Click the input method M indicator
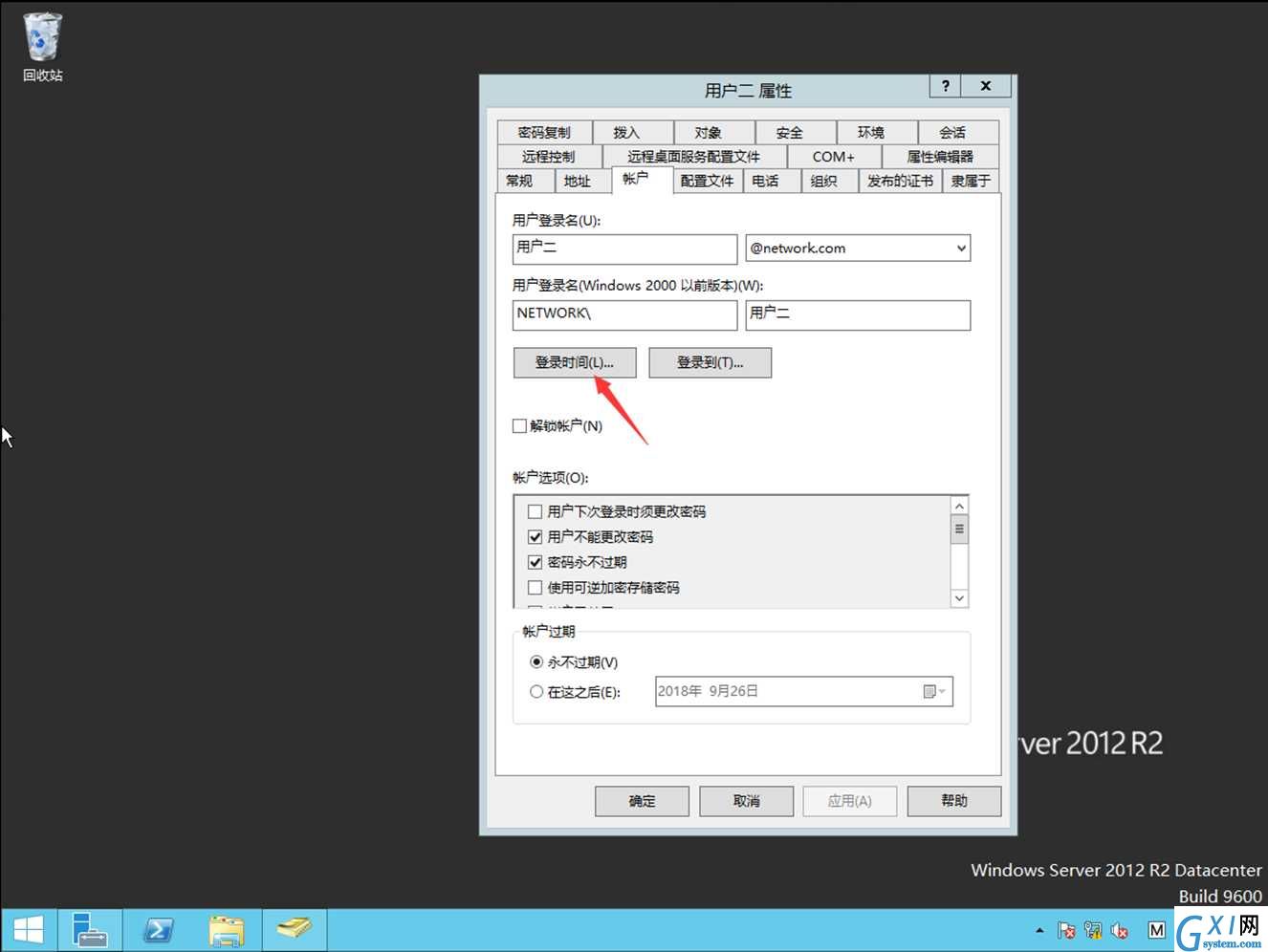The image size is (1268, 952). point(1156,930)
